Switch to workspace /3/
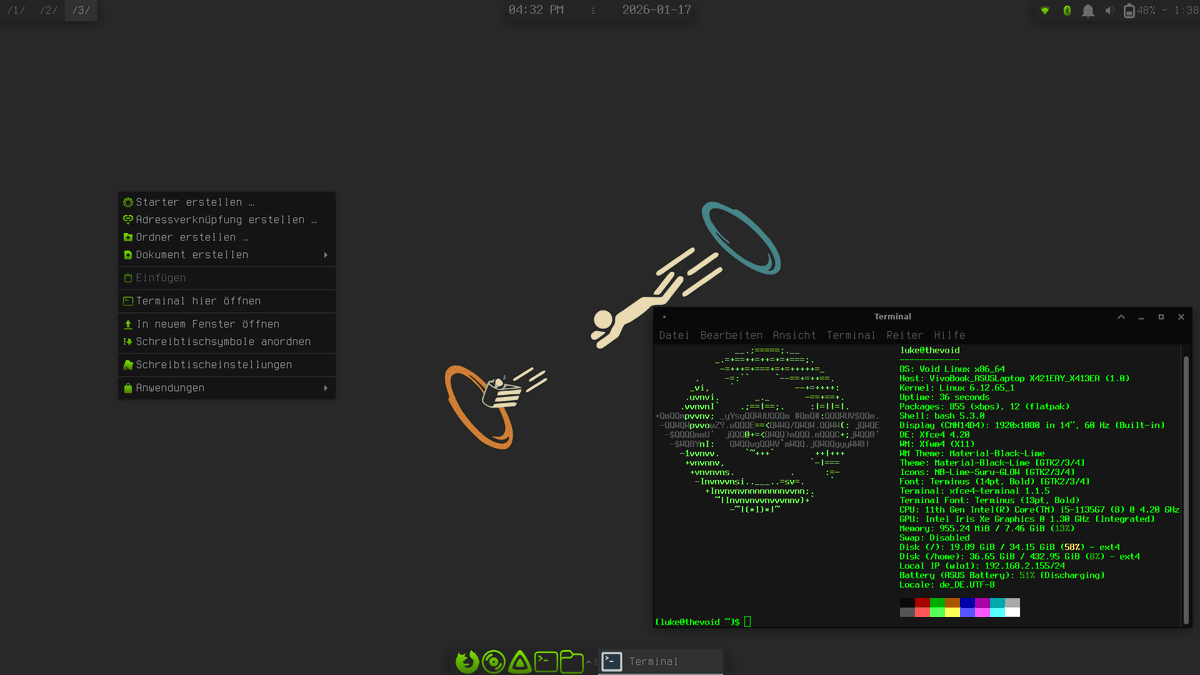 (81, 10)
